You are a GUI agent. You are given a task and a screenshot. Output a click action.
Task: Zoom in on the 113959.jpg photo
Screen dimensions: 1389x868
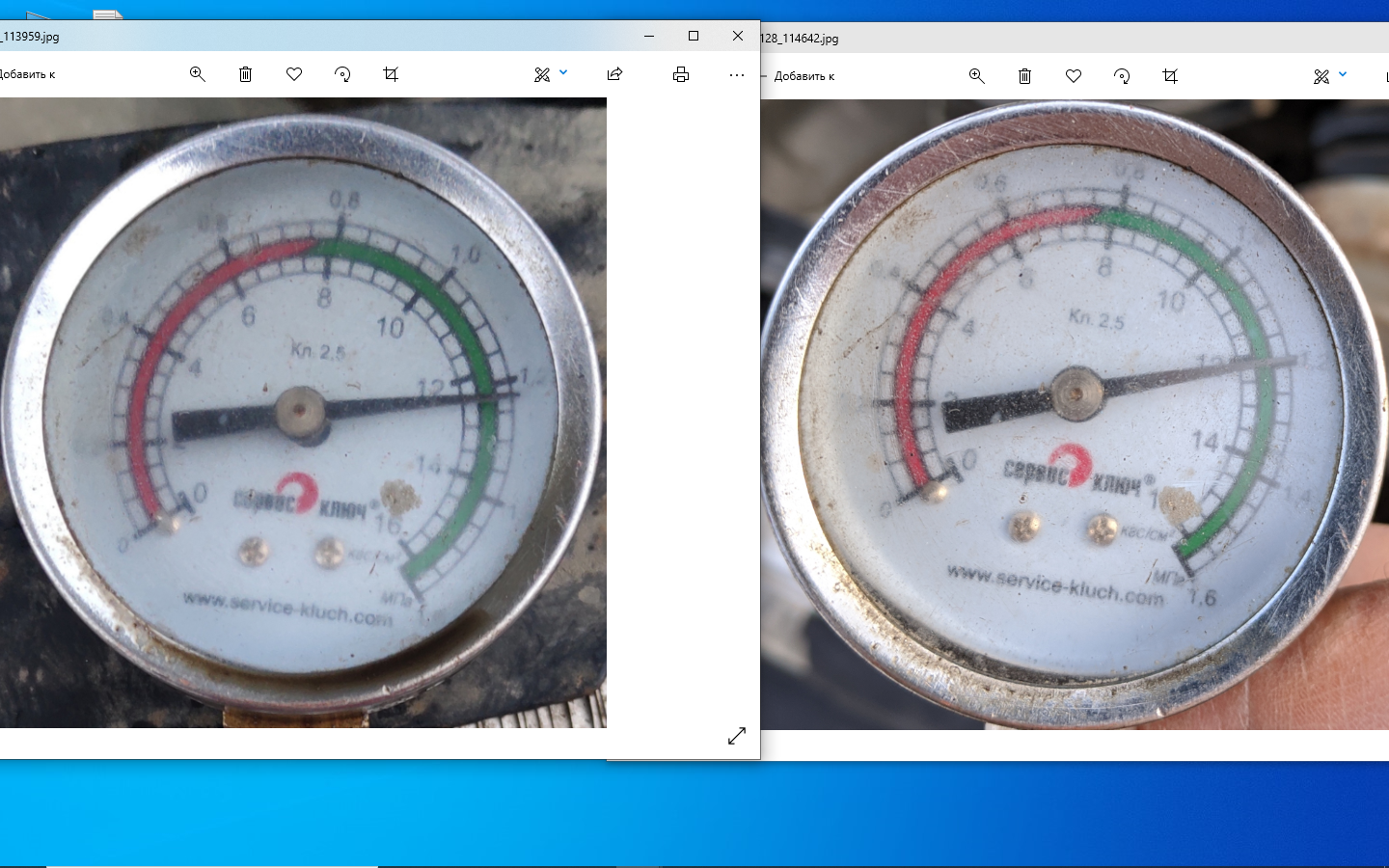[x=198, y=74]
